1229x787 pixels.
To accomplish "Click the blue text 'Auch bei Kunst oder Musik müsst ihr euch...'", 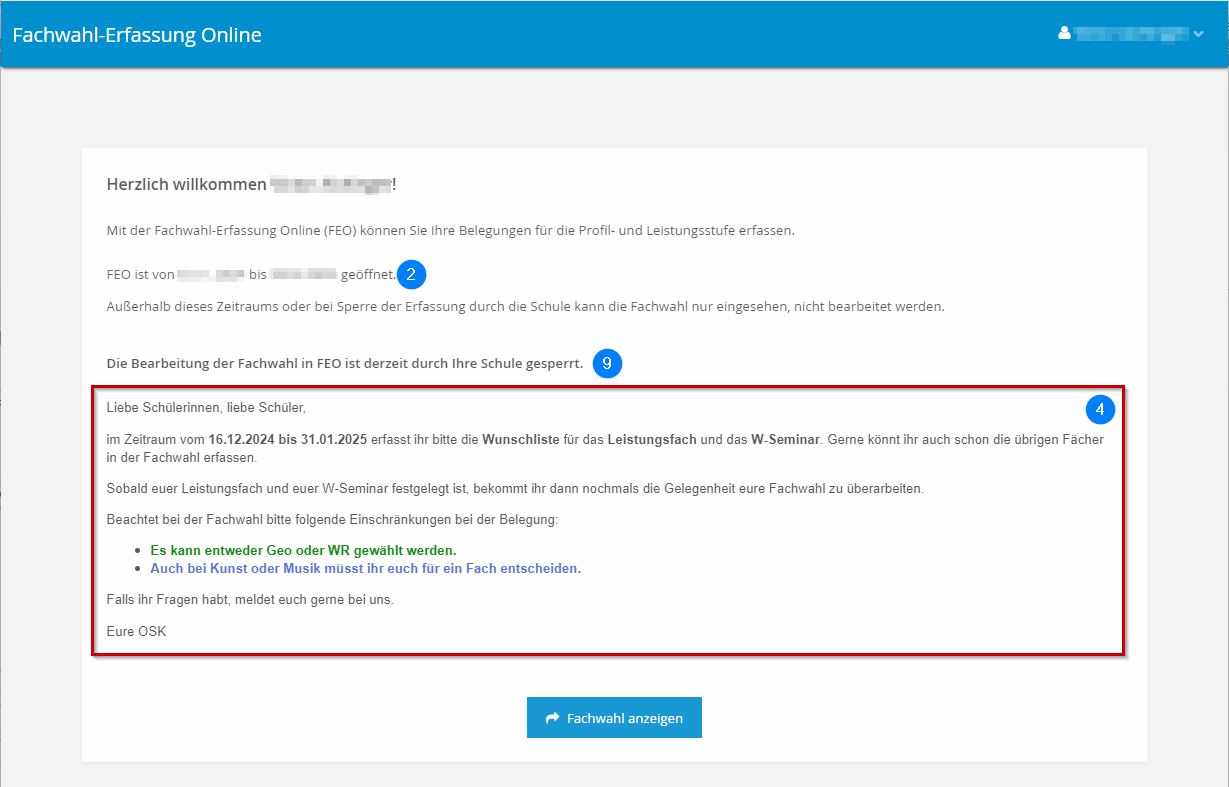I will (x=365, y=568).
